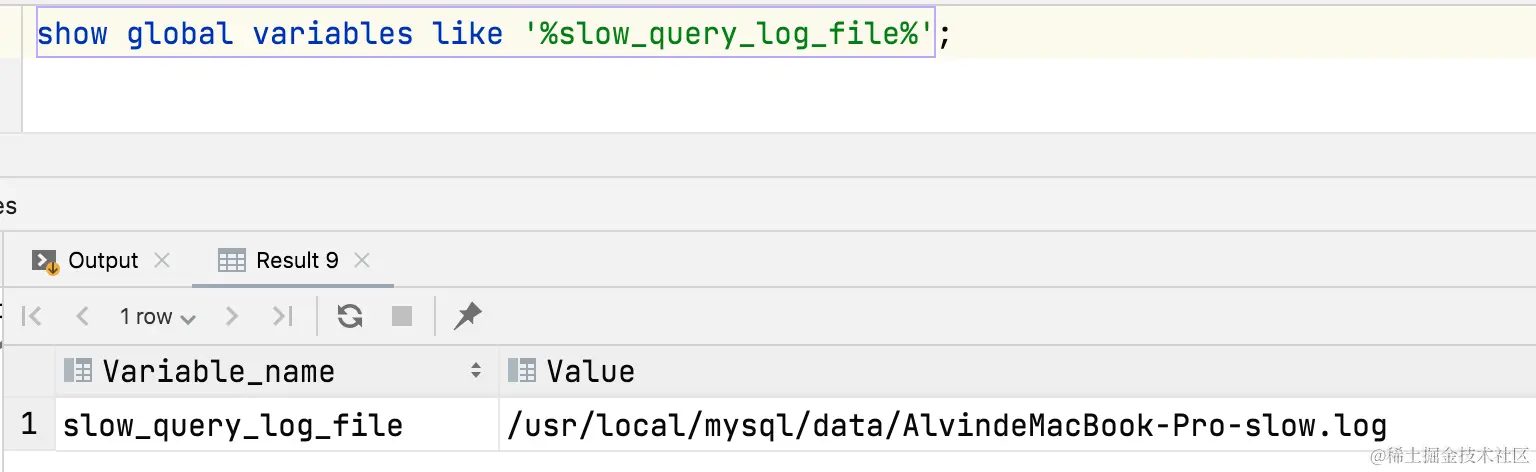The width and height of the screenshot is (1536, 472).
Task: Close the Result 9 tab
Action: [x=362, y=261]
